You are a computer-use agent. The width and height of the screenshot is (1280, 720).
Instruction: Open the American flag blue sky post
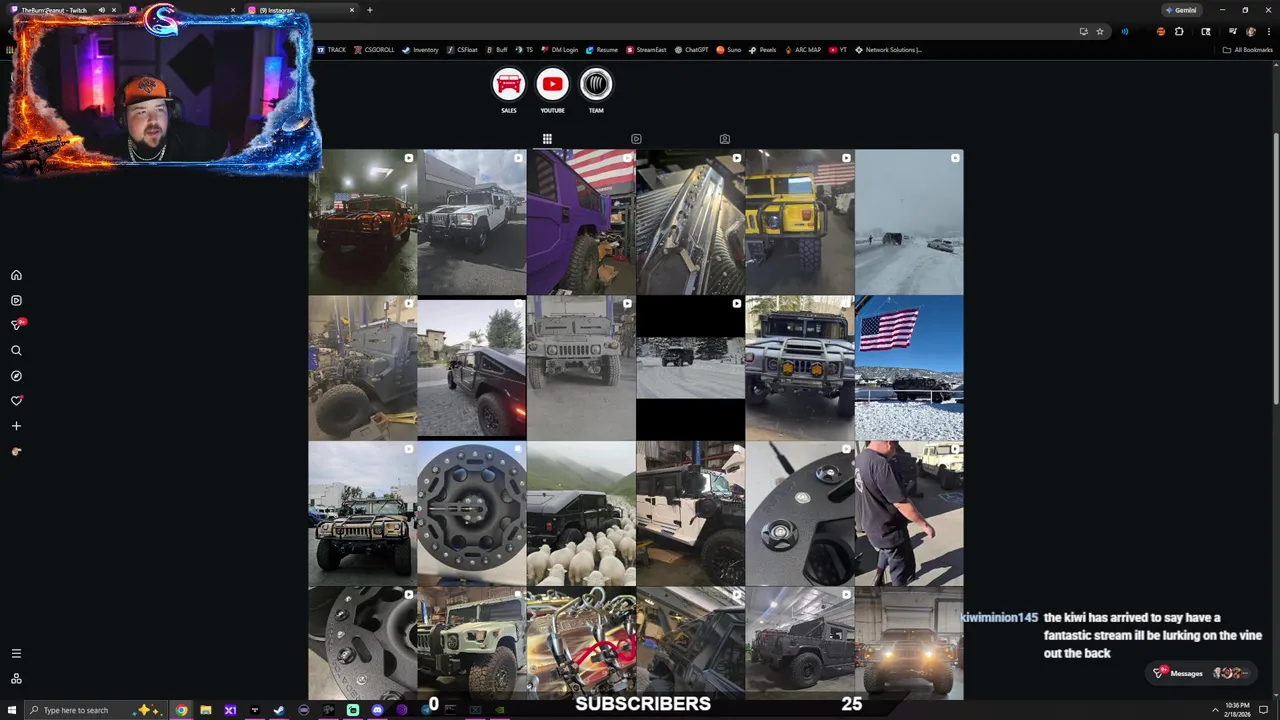[x=909, y=368]
